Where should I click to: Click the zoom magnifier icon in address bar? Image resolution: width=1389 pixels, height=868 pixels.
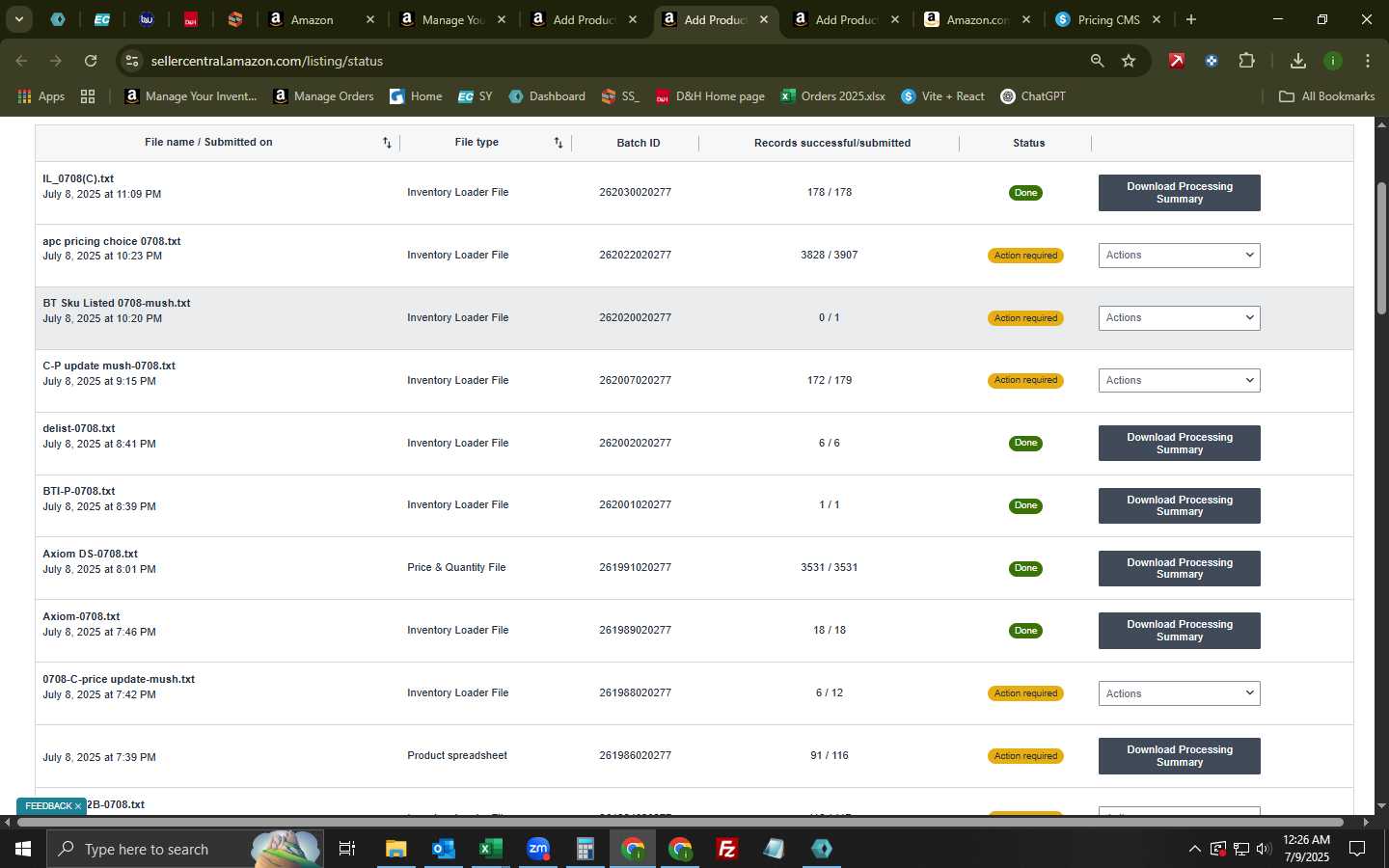pos(1097,61)
